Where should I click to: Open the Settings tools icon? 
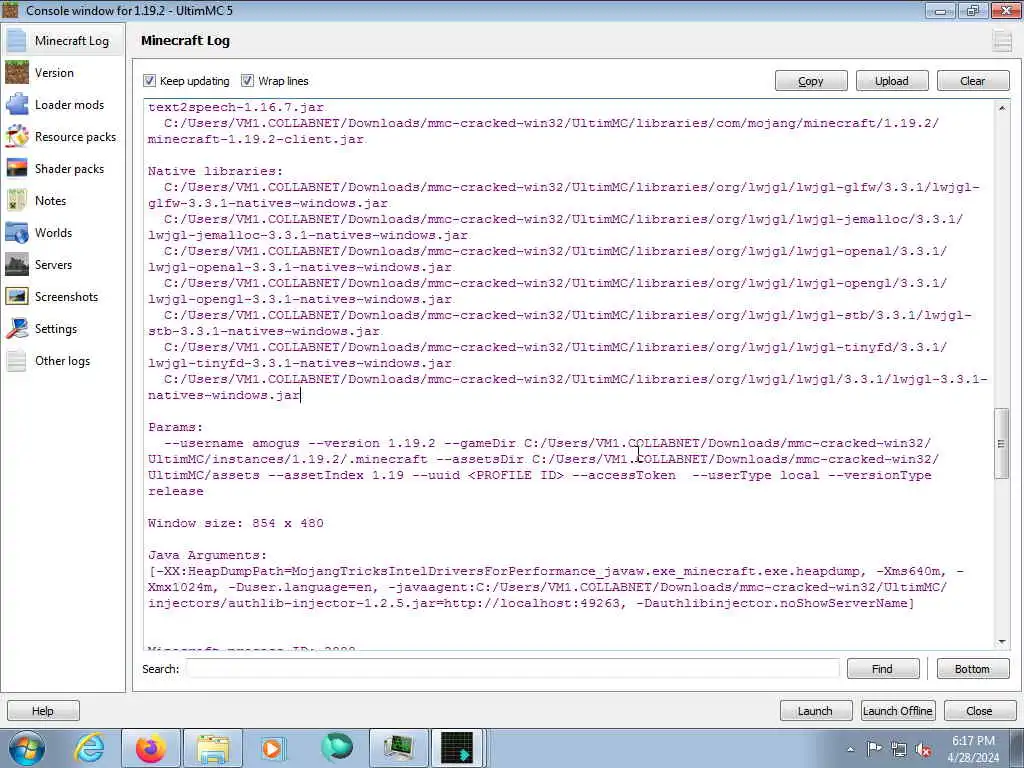[16, 328]
